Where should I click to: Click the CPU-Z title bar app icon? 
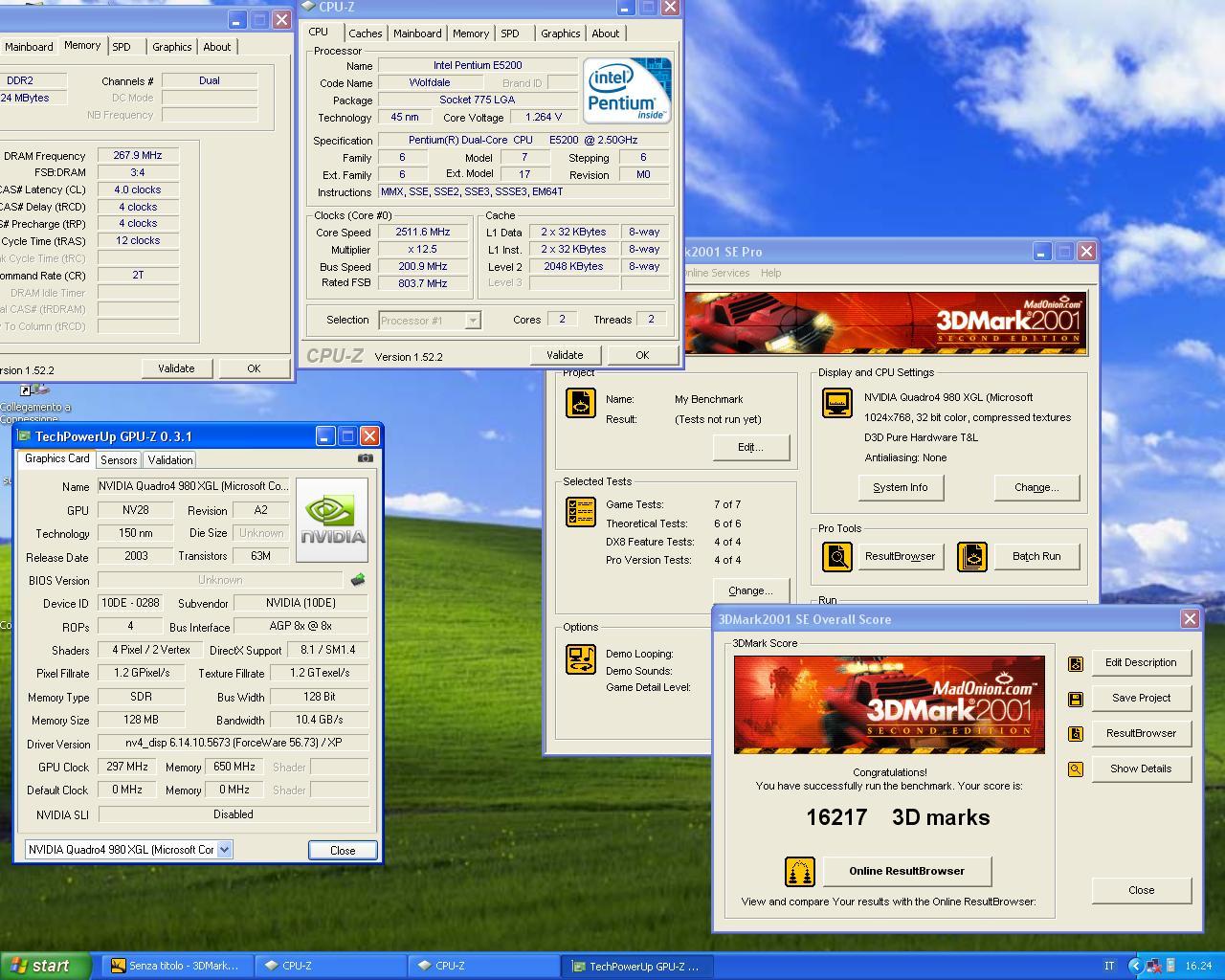(x=308, y=7)
